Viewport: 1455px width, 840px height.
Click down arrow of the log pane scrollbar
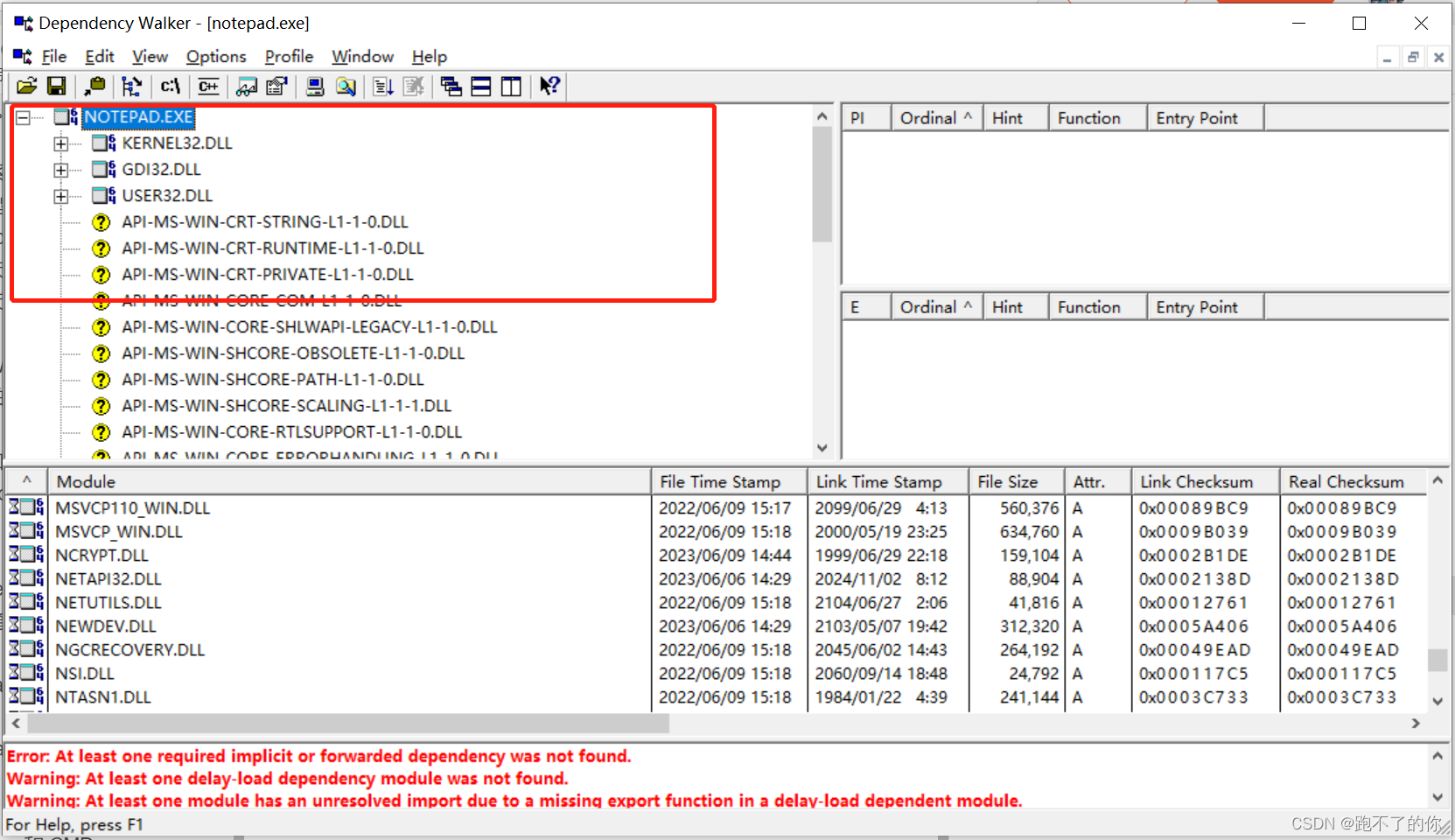click(1437, 797)
